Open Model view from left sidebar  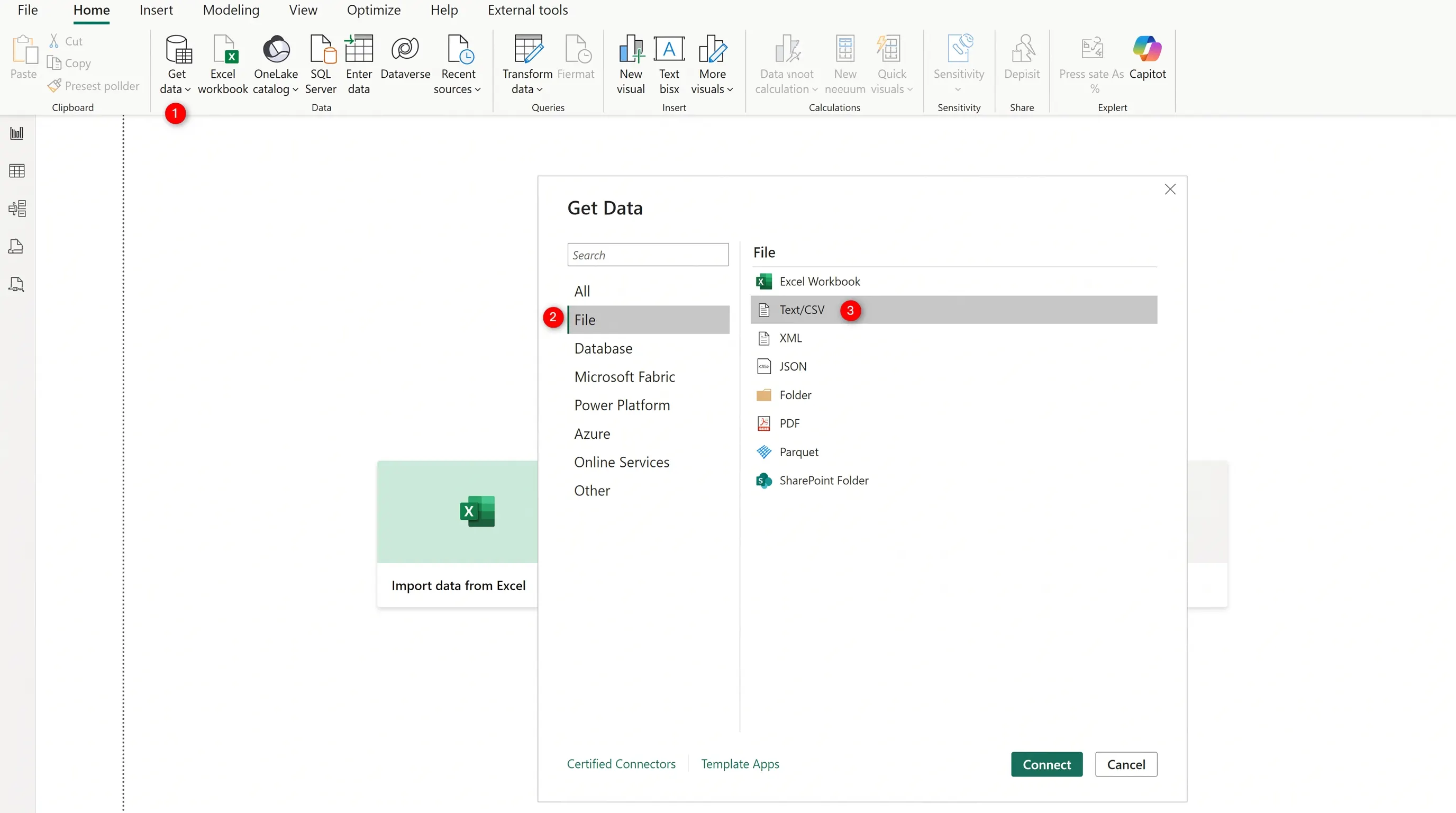(x=17, y=209)
